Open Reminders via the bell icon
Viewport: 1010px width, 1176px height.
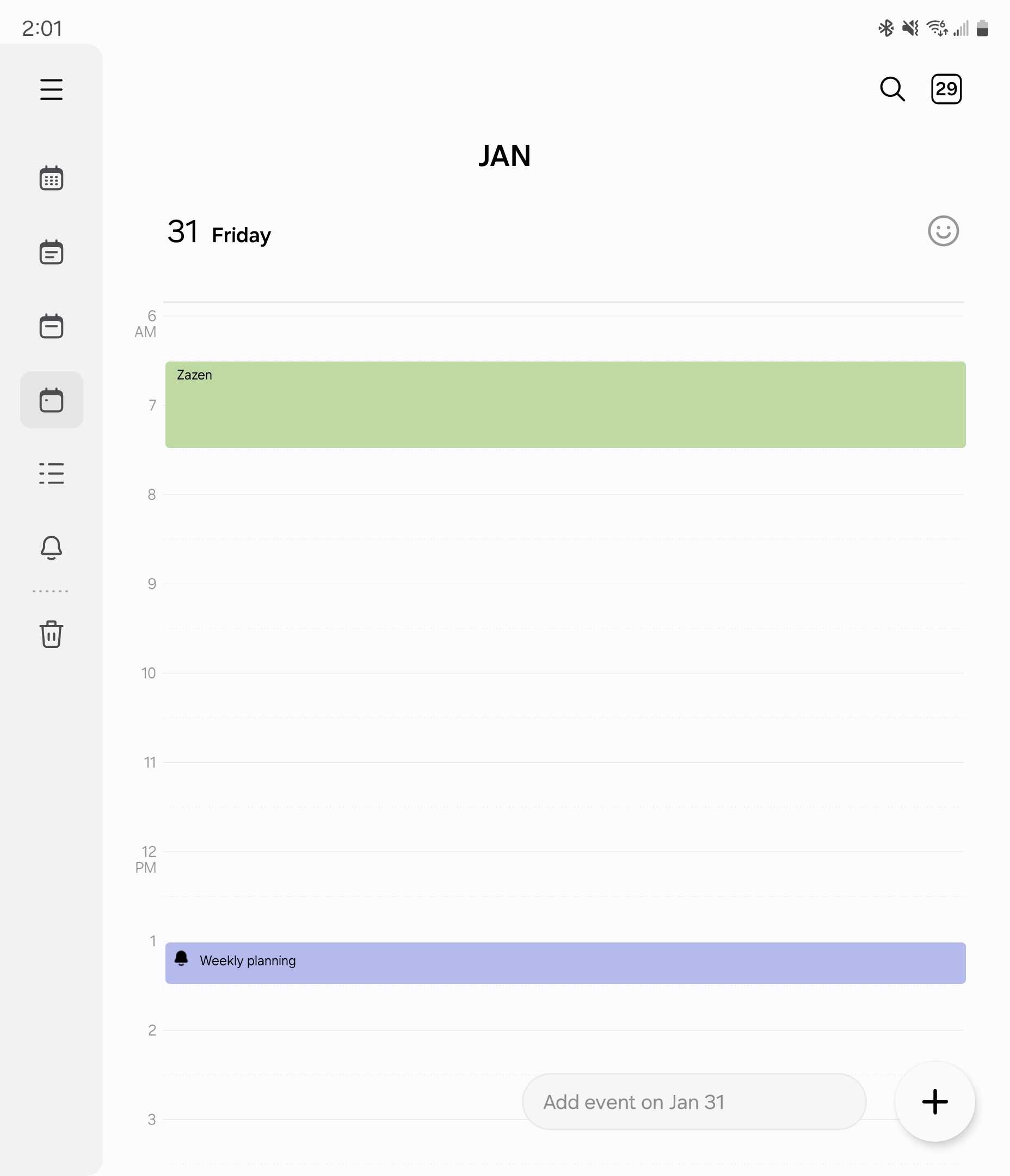tap(51, 548)
